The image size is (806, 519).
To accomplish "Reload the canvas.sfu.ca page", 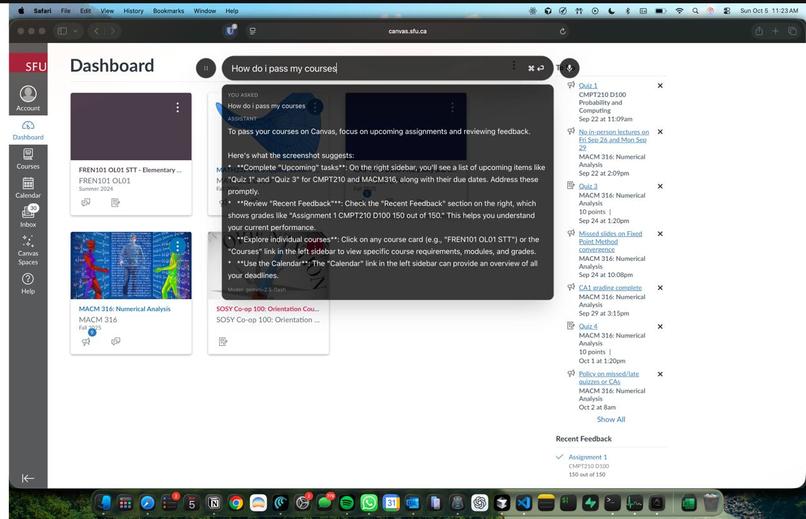I will [562, 31].
